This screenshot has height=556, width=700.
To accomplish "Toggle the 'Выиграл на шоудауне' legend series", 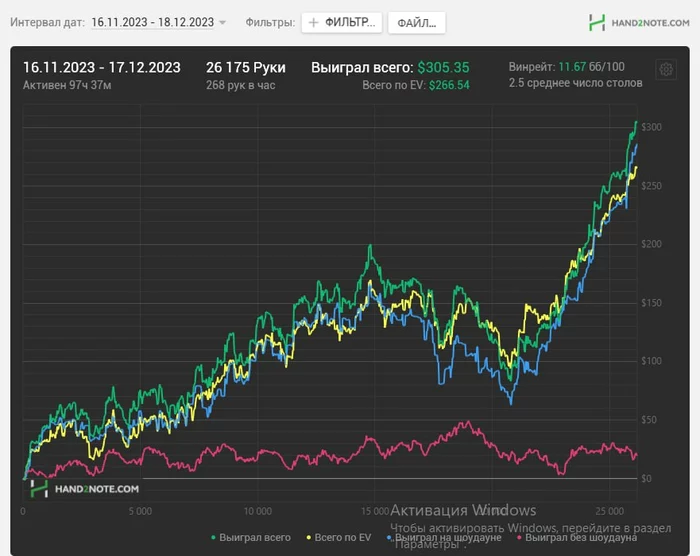I will (444, 537).
